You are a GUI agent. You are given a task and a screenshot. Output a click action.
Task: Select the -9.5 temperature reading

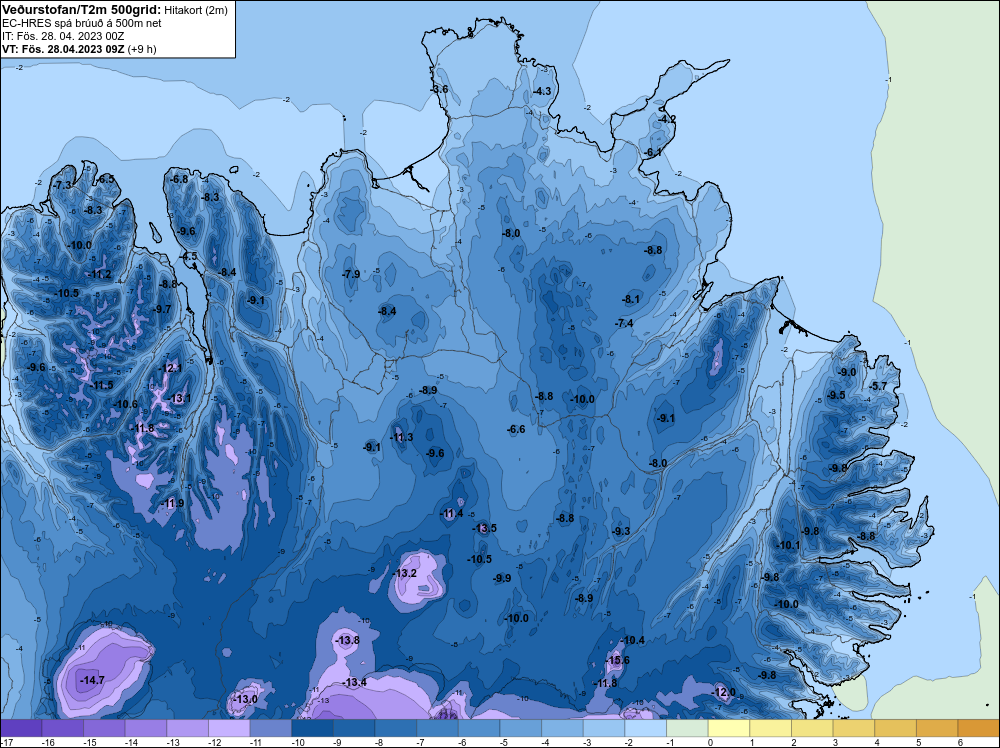(836, 395)
